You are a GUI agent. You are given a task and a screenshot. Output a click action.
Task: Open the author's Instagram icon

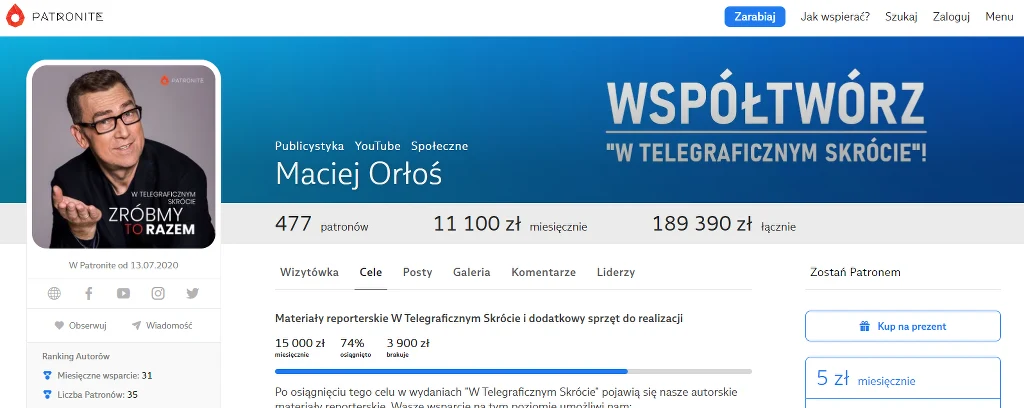click(158, 294)
